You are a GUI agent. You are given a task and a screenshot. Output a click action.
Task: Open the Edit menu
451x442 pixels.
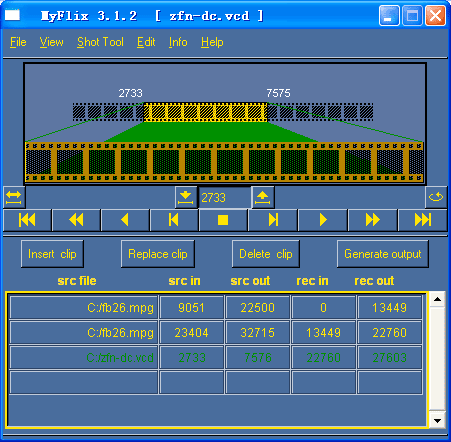coord(146,42)
